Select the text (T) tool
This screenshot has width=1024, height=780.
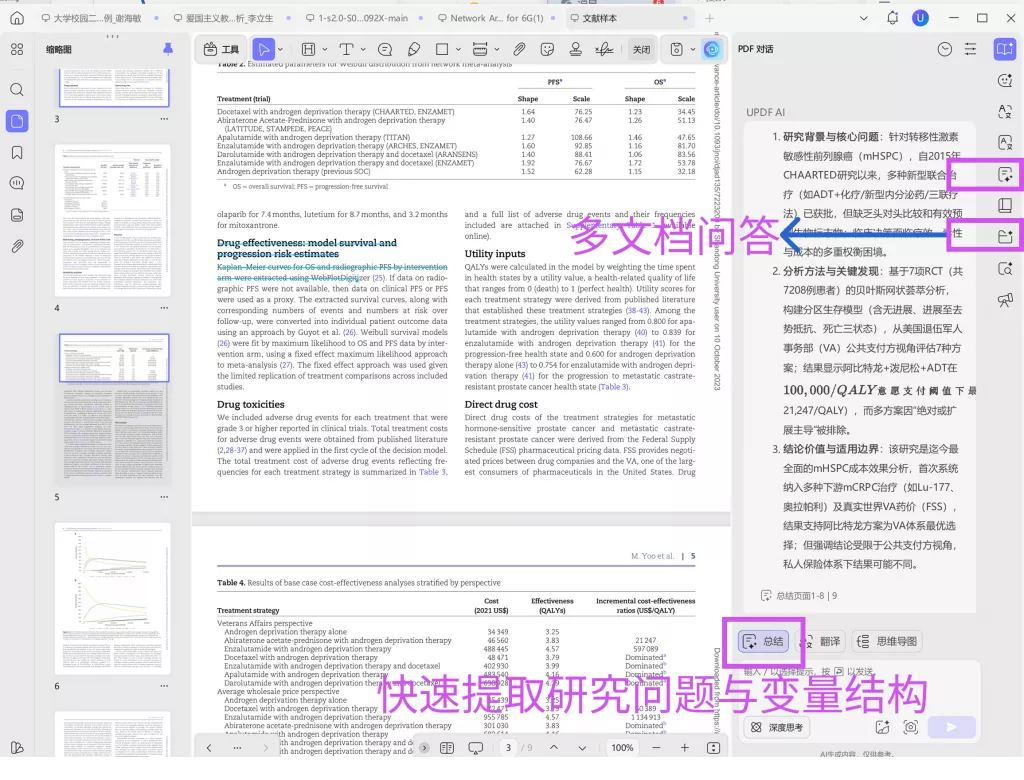pyautogui.click(x=347, y=49)
